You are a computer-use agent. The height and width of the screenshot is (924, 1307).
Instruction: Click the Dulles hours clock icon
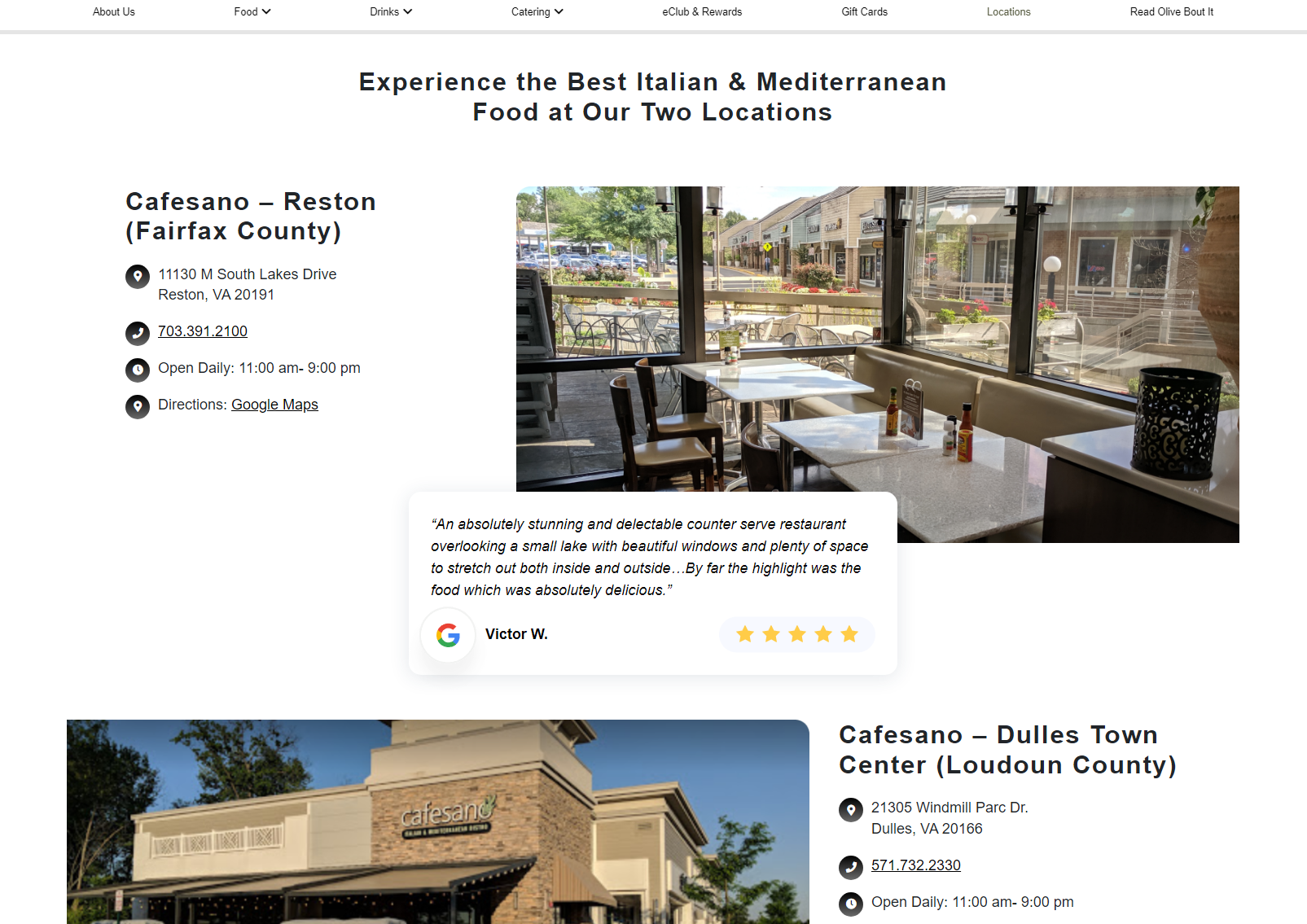point(851,904)
